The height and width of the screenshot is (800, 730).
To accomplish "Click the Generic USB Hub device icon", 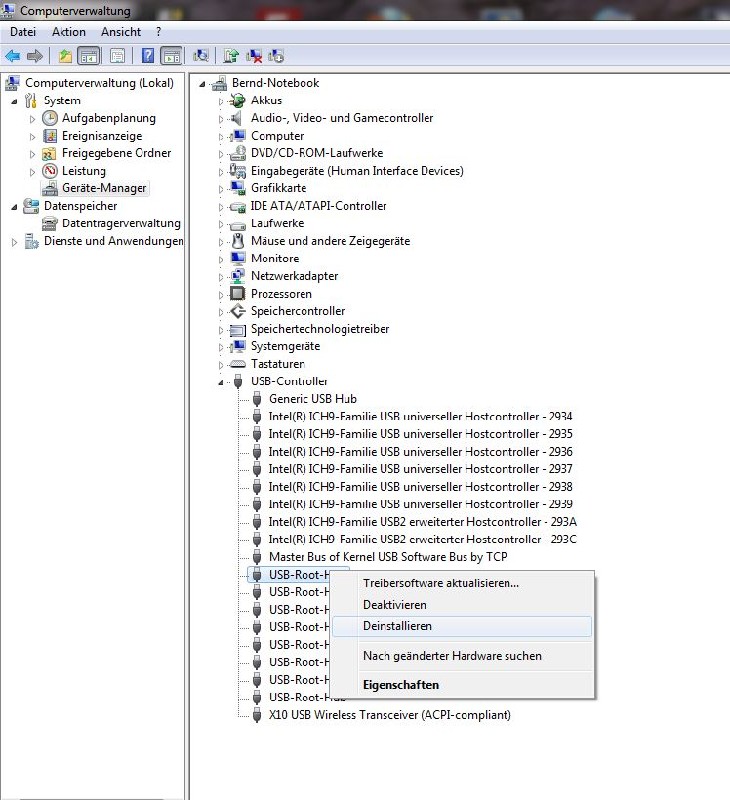I will (x=257, y=398).
